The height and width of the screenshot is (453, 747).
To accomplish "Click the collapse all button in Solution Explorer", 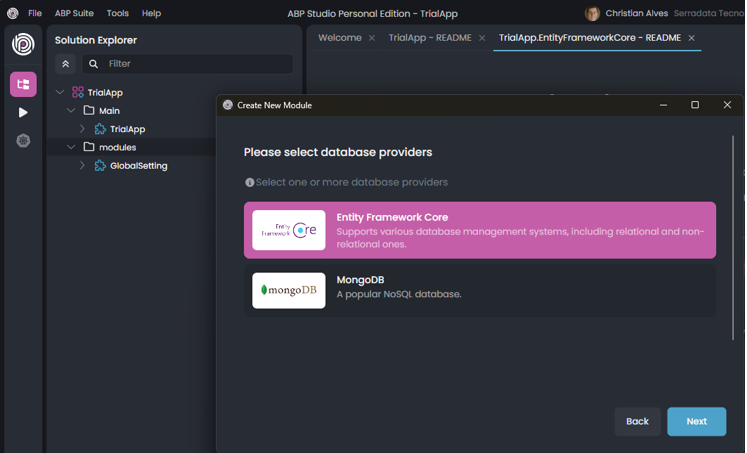I will (66, 64).
